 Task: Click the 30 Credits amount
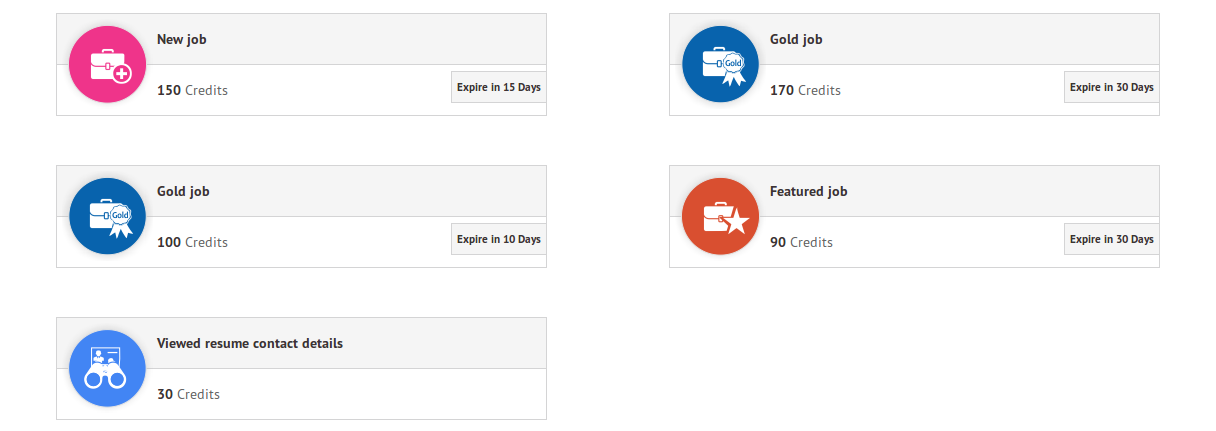188,394
